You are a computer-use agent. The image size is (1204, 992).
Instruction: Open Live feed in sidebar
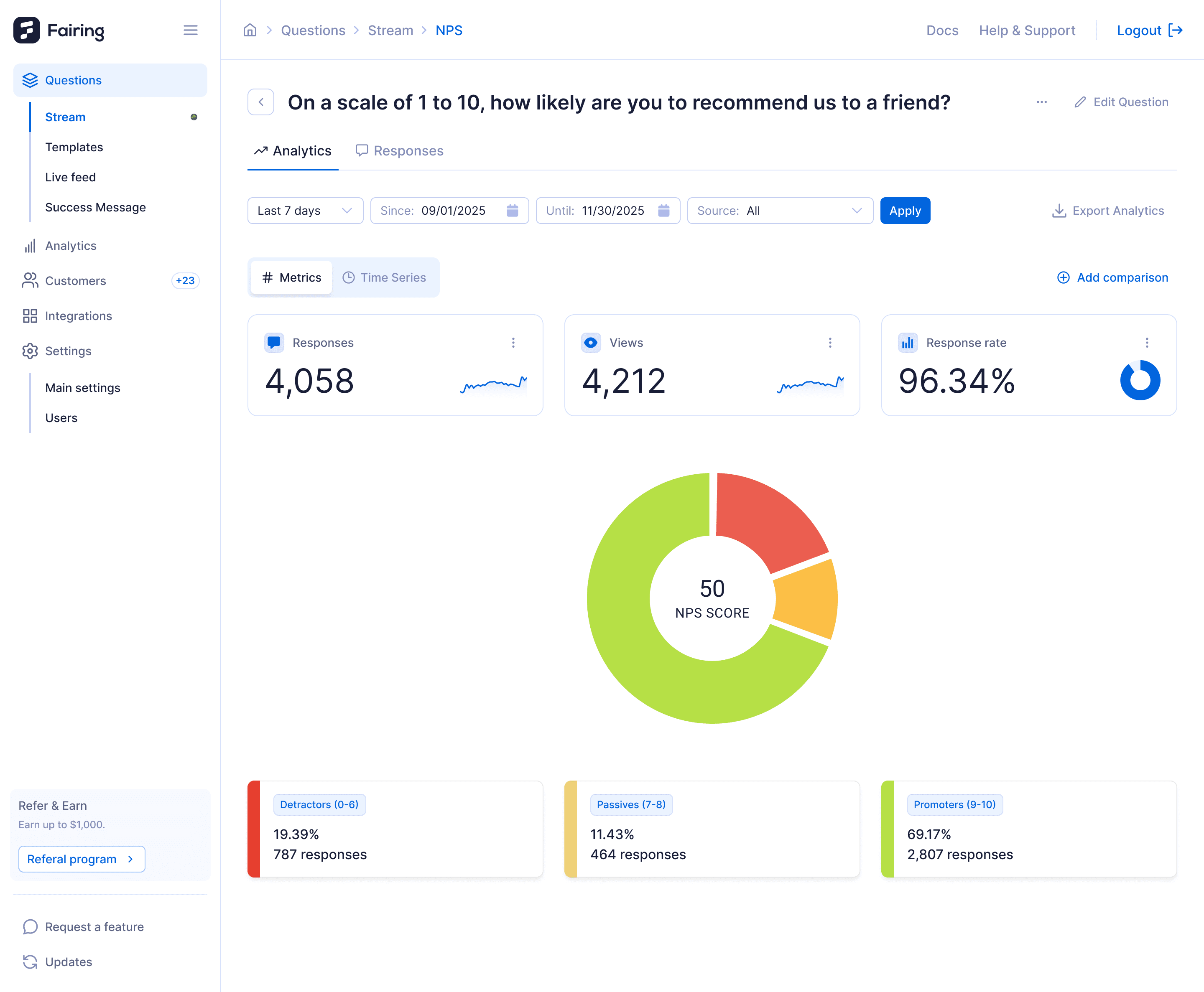tap(70, 177)
